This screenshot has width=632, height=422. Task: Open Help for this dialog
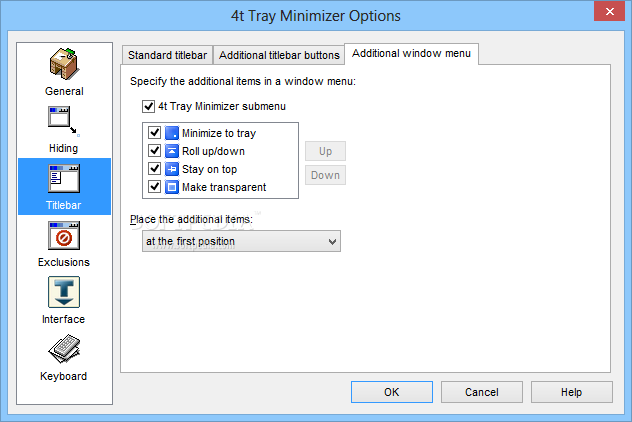(572, 392)
